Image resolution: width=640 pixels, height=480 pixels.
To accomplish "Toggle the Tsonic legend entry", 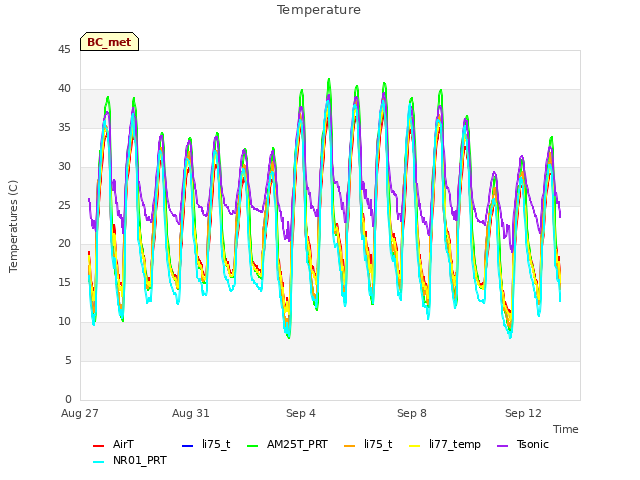I will pos(523,444).
